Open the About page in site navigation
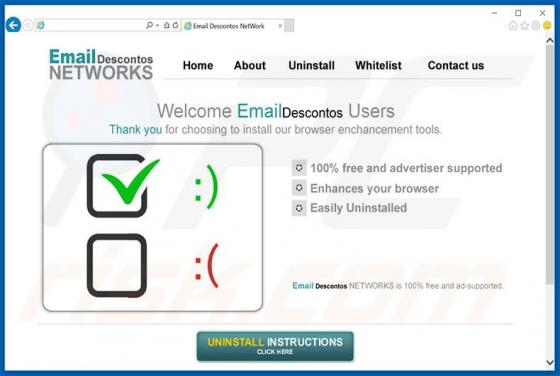This screenshot has height=376, width=560. 250,65
